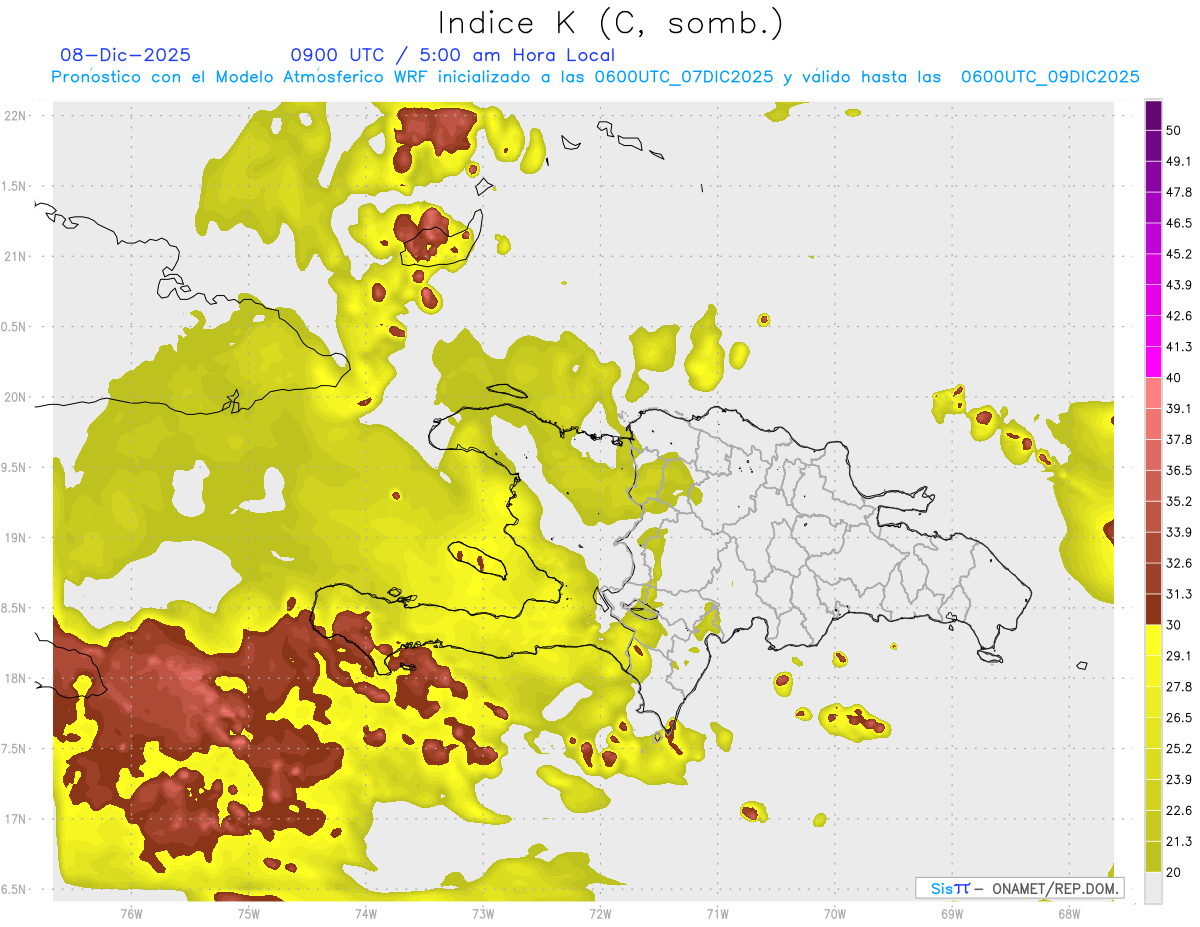This screenshot has height=927, width=1200.
Task: Click the longitude label "70W"
Action: [835, 914]
